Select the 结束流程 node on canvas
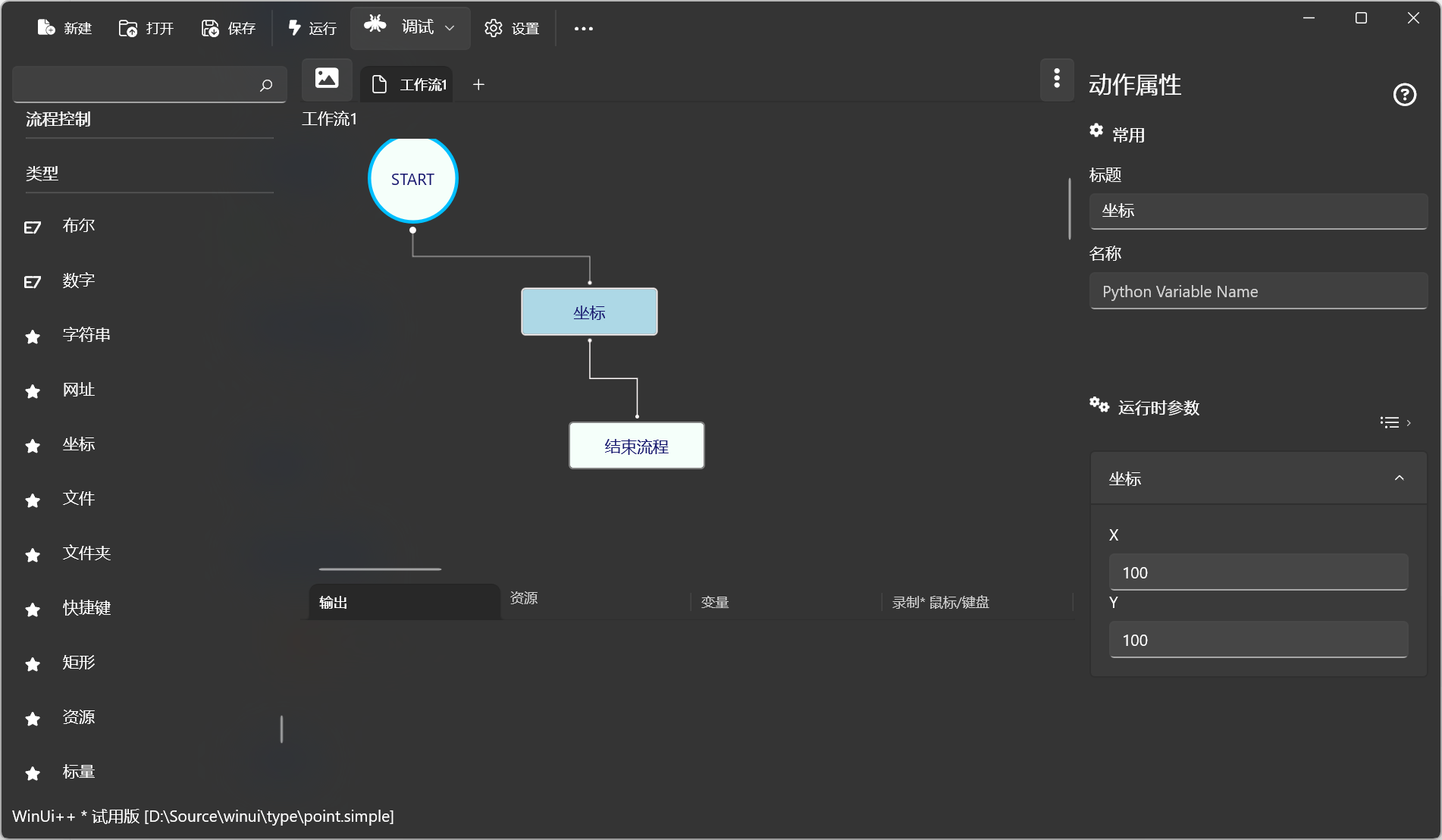The image size is (1442, 840). (x=636, y=446)
